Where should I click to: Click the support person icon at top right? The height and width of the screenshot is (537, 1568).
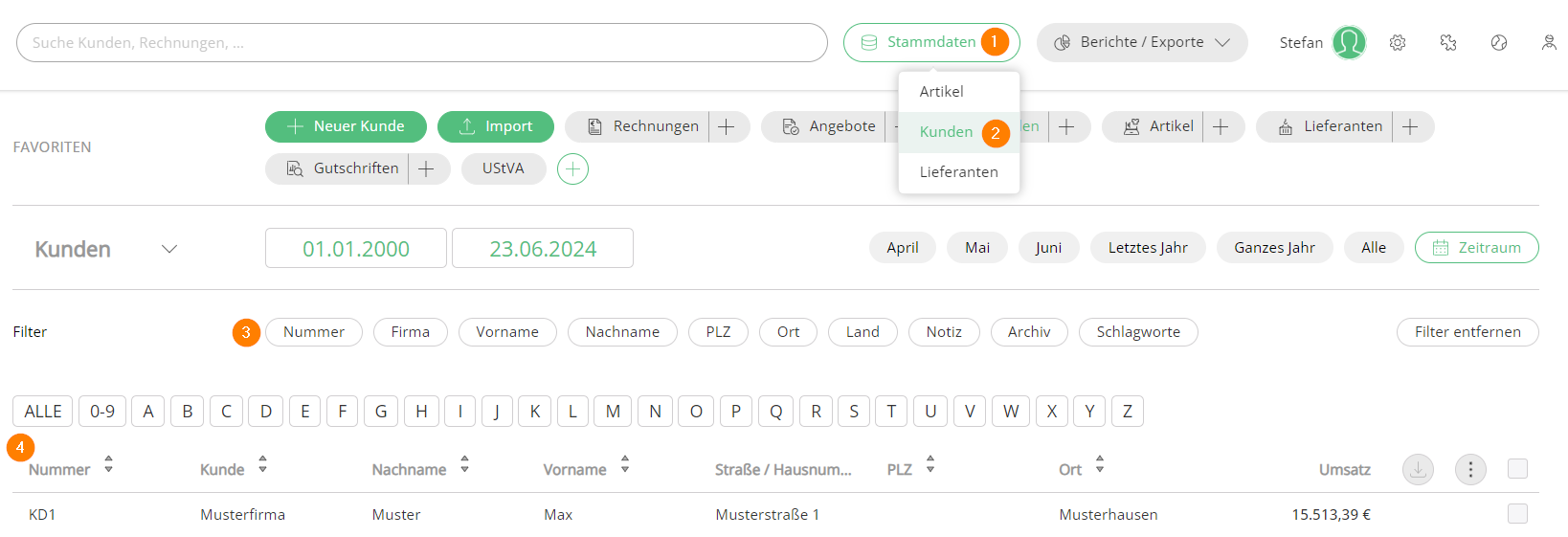click(1549, 43)
